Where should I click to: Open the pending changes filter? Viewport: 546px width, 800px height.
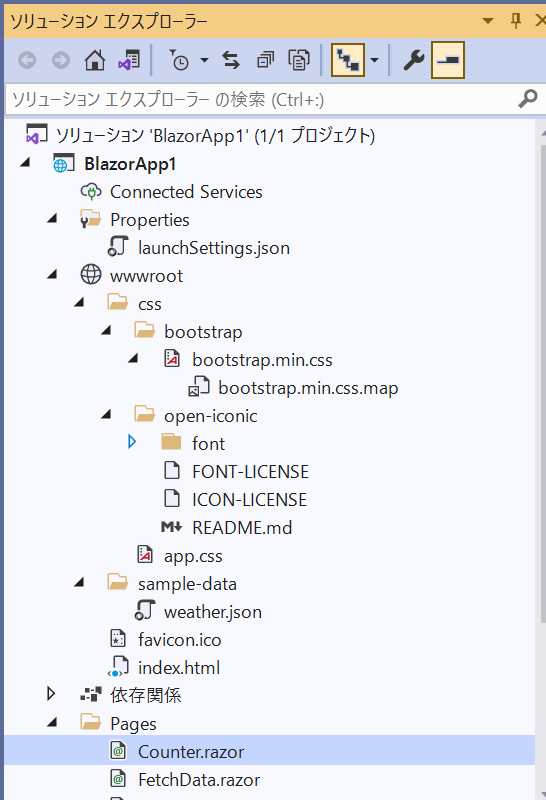click(179, 60)
